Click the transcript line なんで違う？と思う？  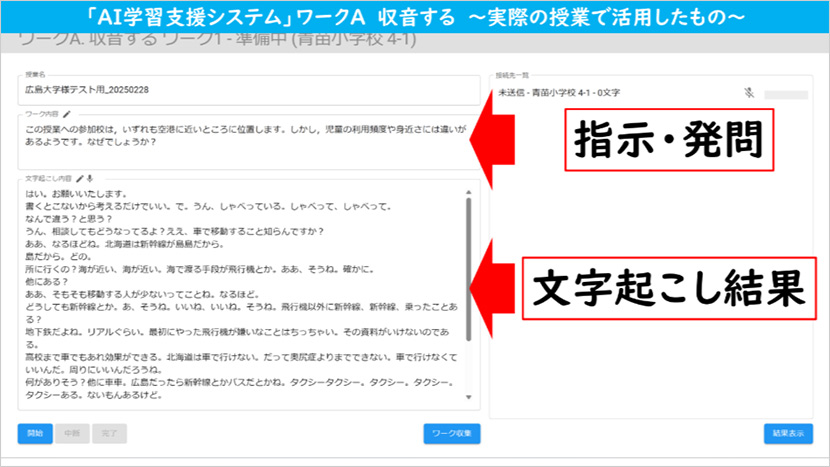coord(69,219)
